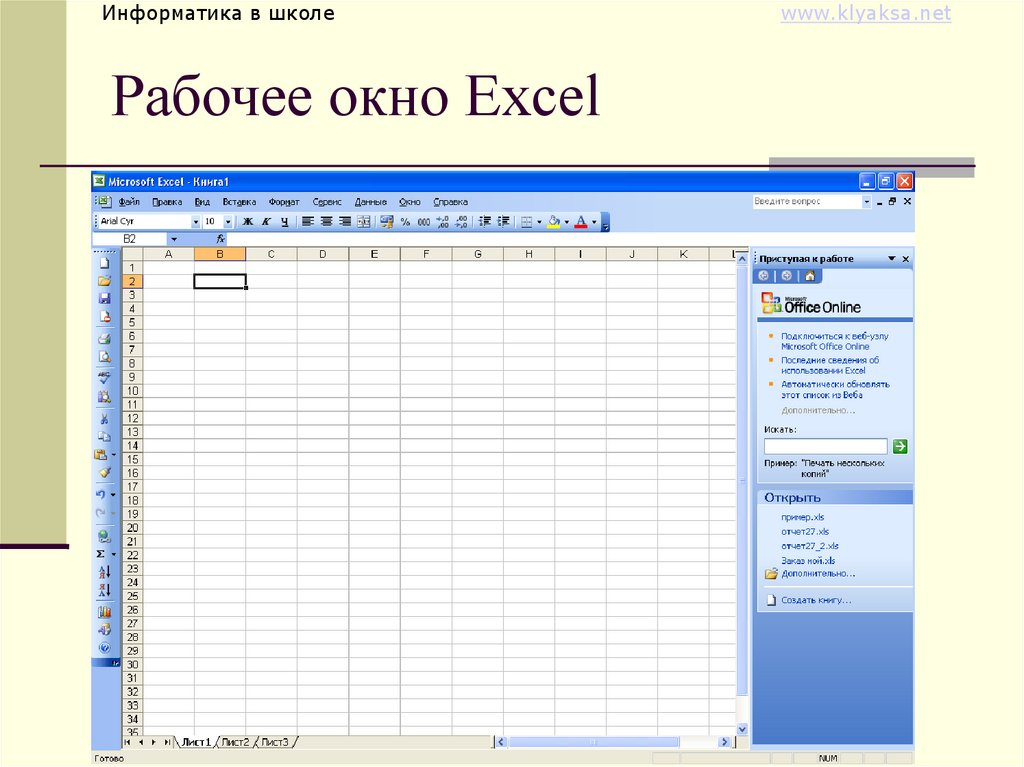Click the Создать книгу link
The image size is (1024, 767).
click(x=816, y=600)
